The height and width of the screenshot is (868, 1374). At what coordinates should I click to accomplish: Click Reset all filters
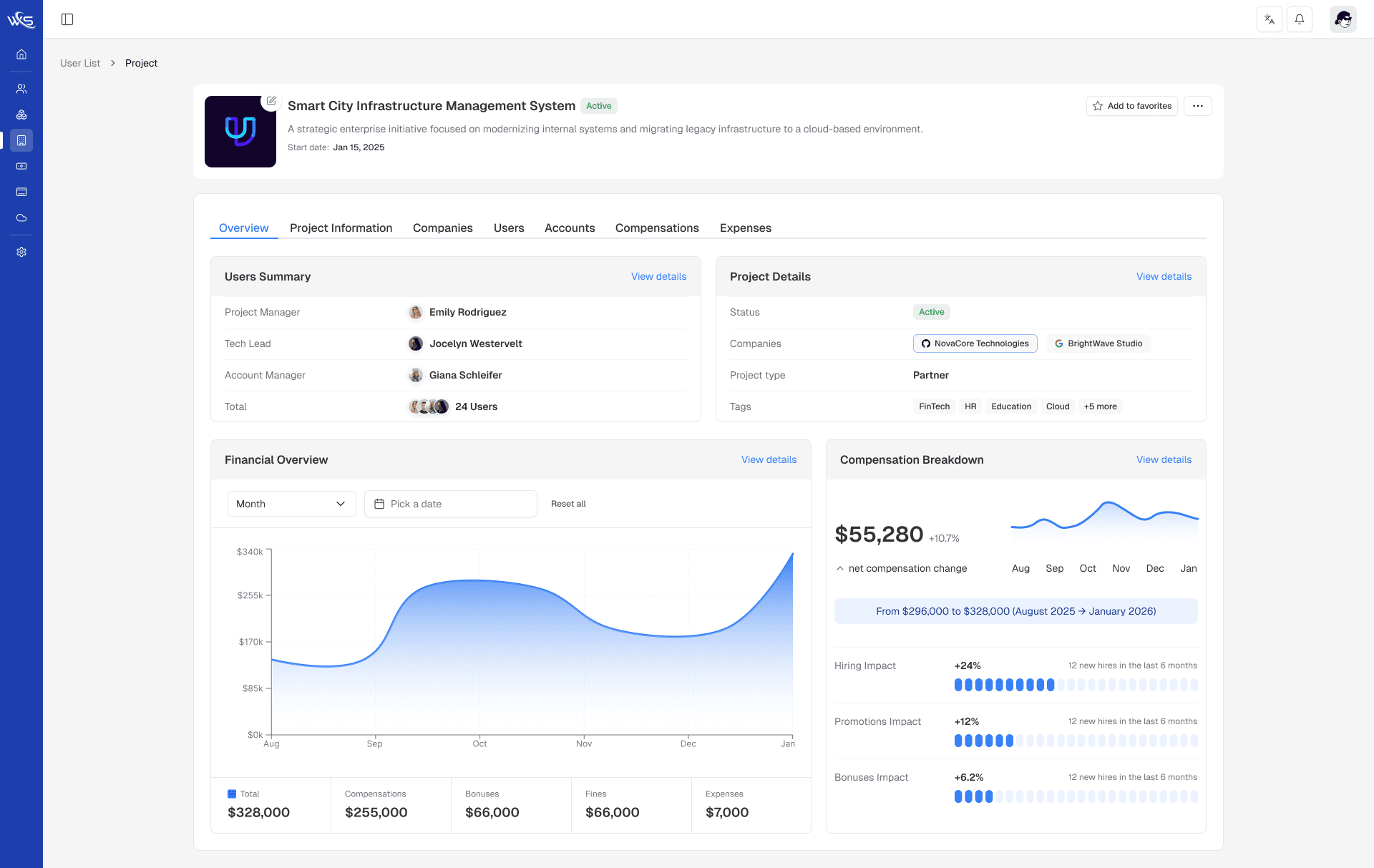568,504
